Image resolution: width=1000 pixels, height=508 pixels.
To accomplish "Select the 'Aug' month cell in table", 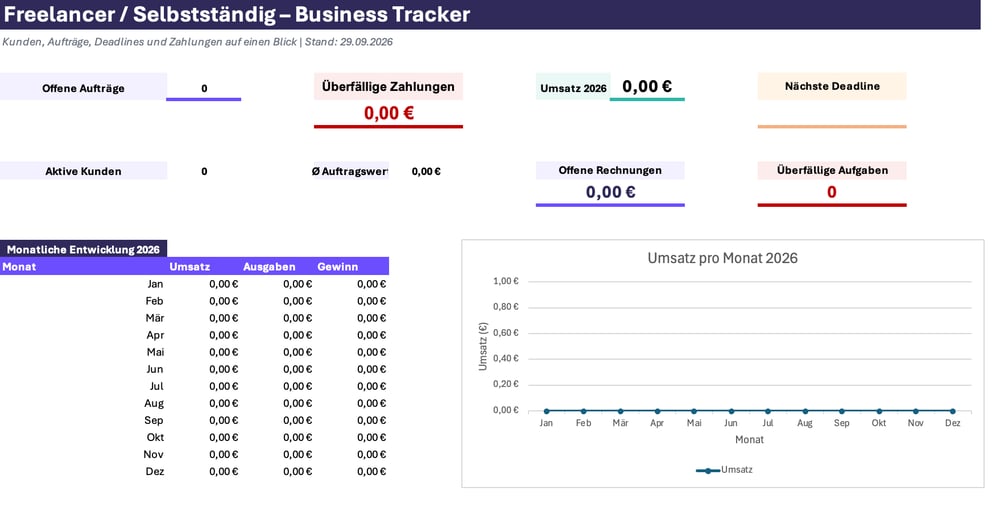I will [84, 403].
